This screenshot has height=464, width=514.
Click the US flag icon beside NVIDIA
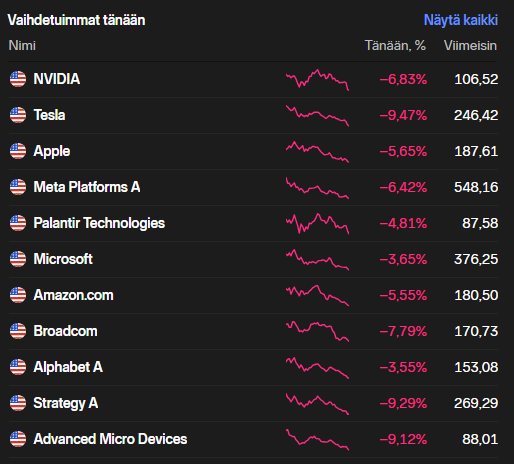(18, 79)
